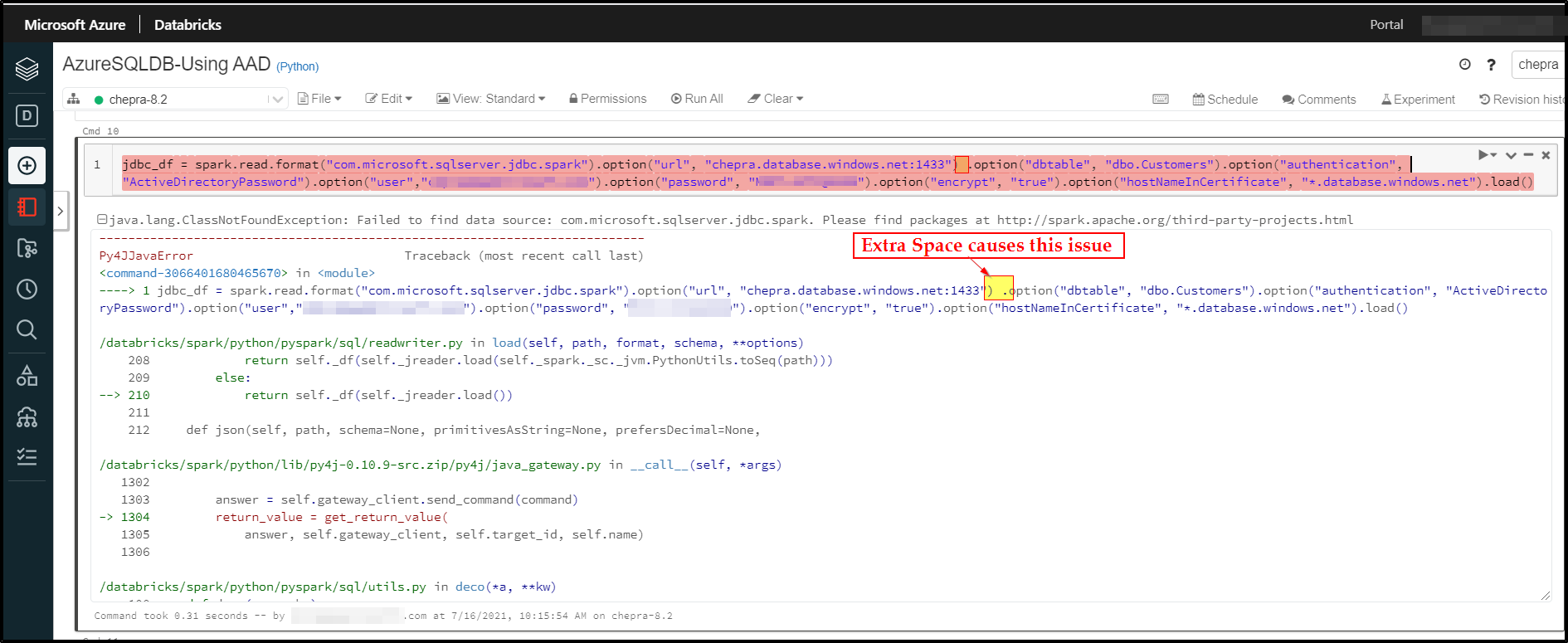Image resolution: width=1568 pixels, height=643 pixels.
Task: Open the Databricks home layers icon
Action: [27, 69]
